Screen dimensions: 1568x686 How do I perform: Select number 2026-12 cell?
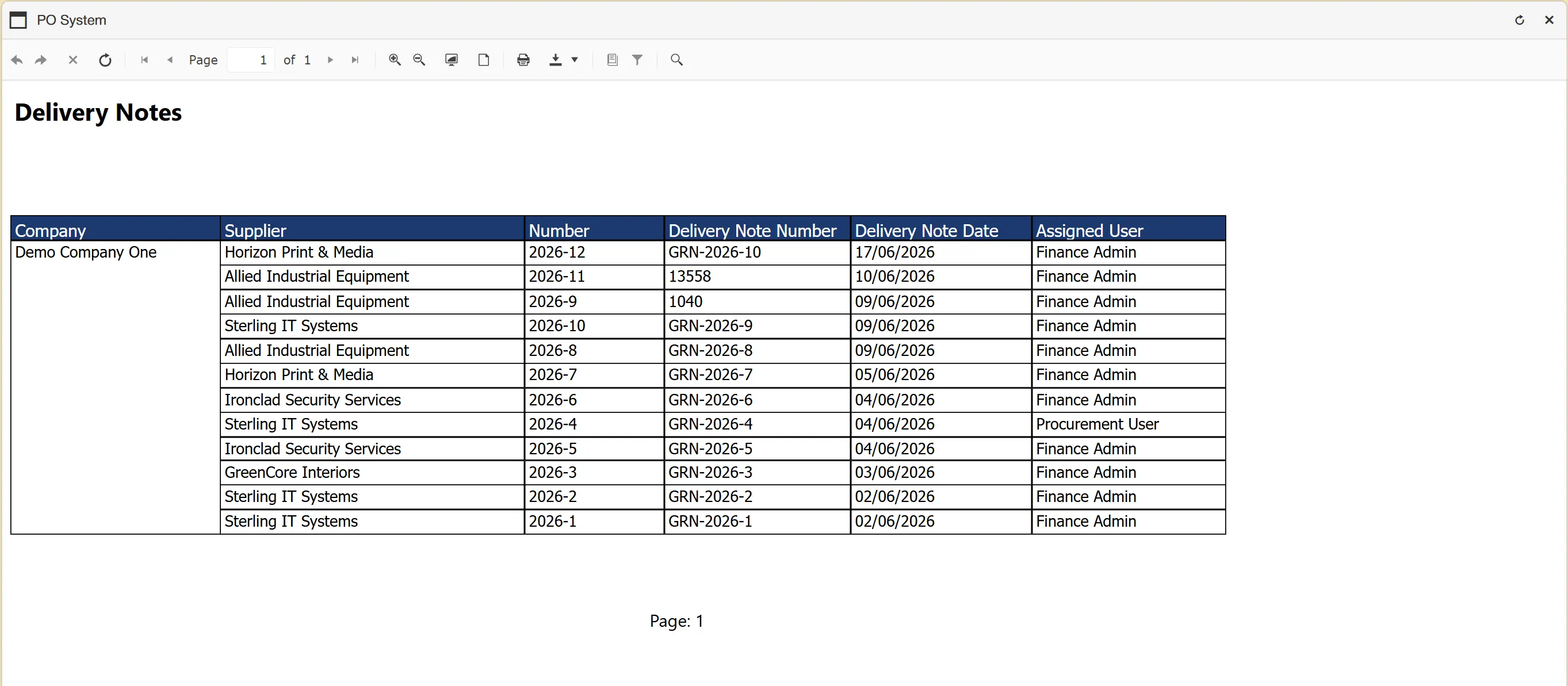(594, 252)
